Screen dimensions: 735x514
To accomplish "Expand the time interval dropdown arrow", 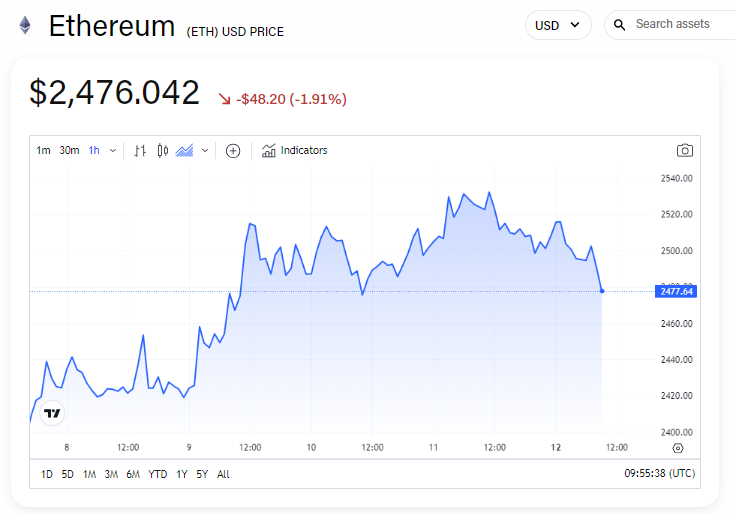I will pyautogui.click(x=113, y=151).
